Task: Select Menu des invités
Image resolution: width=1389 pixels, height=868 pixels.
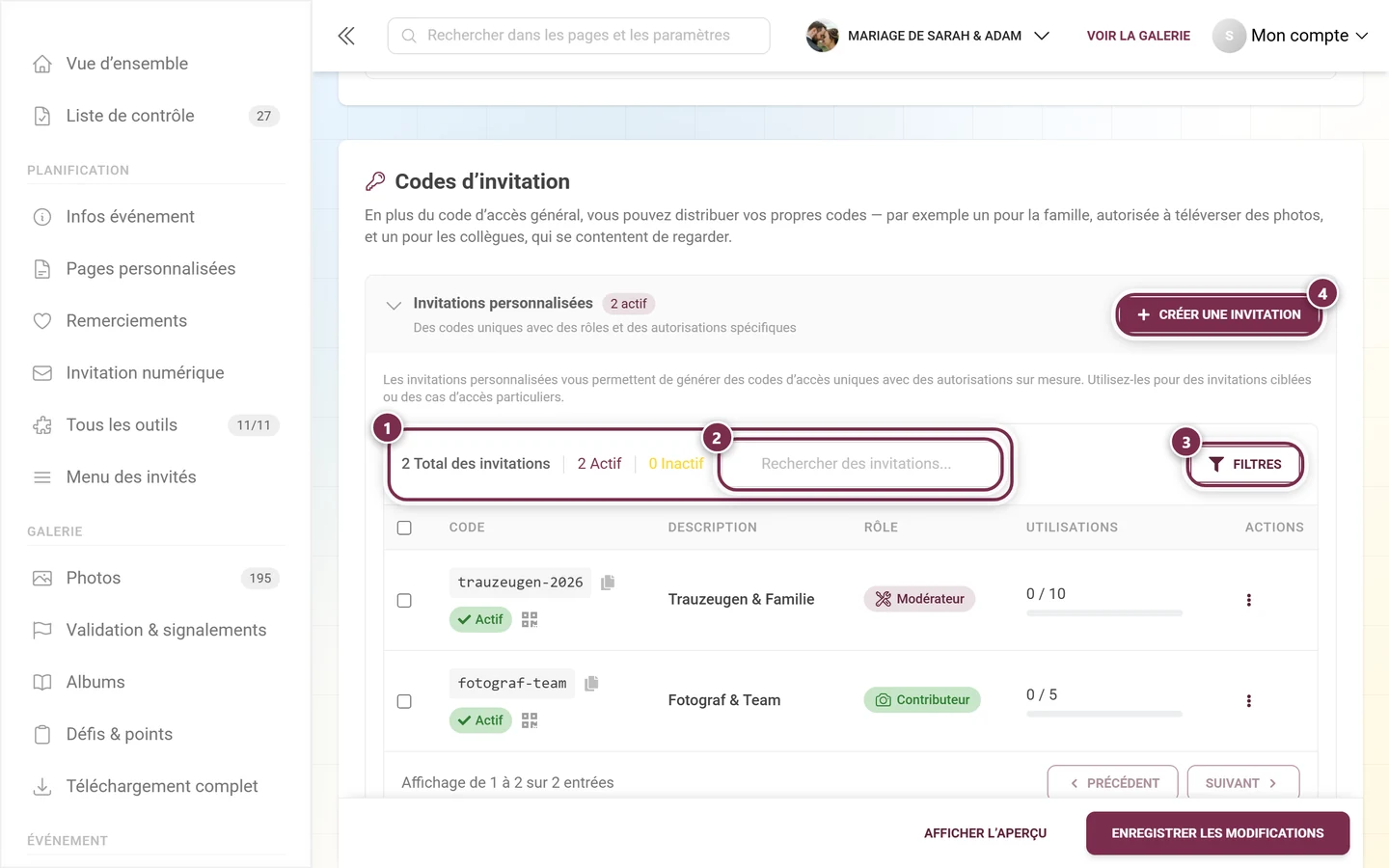Action: pos(156,477)
